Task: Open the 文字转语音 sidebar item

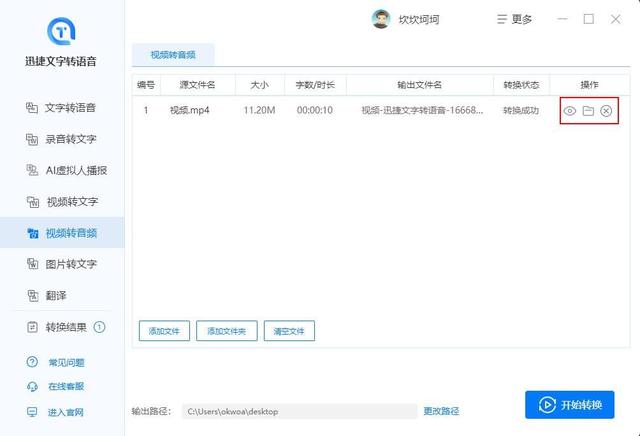Action: pyautogui.click(x=61, y=108)
